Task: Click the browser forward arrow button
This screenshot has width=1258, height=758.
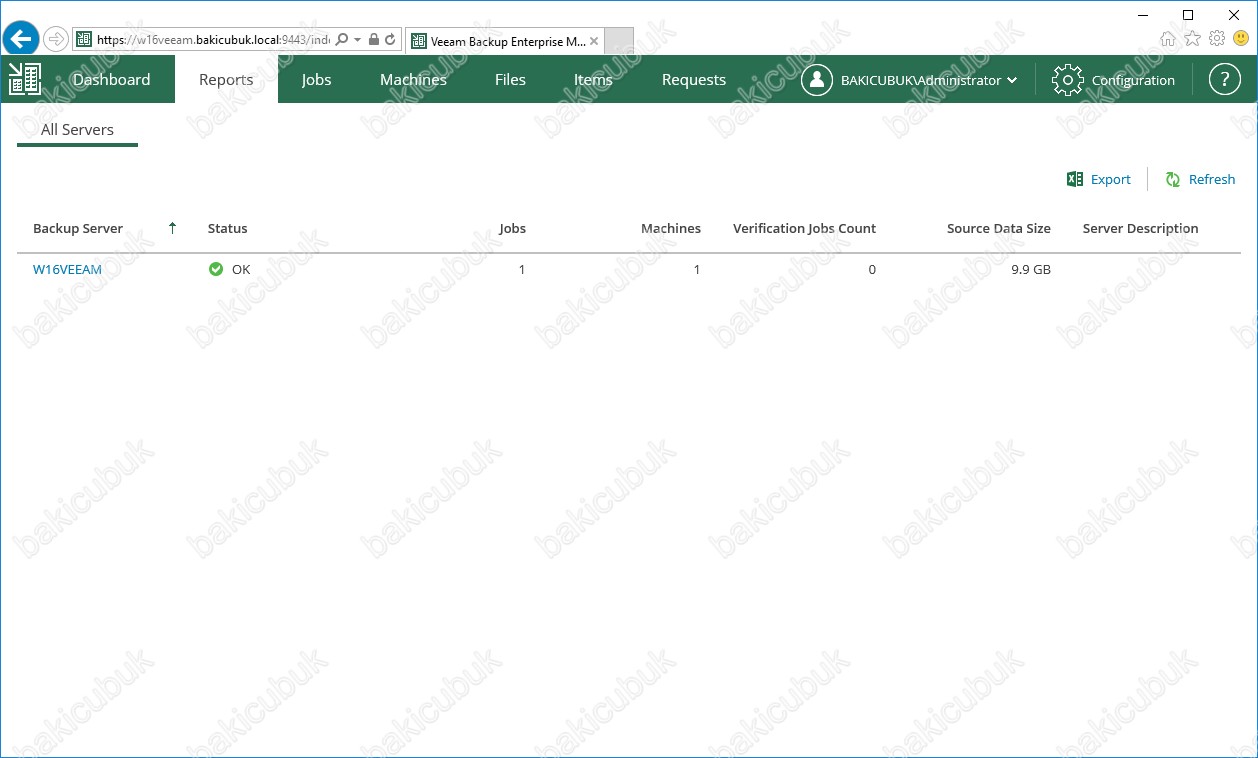Action: tap(56, 39)
